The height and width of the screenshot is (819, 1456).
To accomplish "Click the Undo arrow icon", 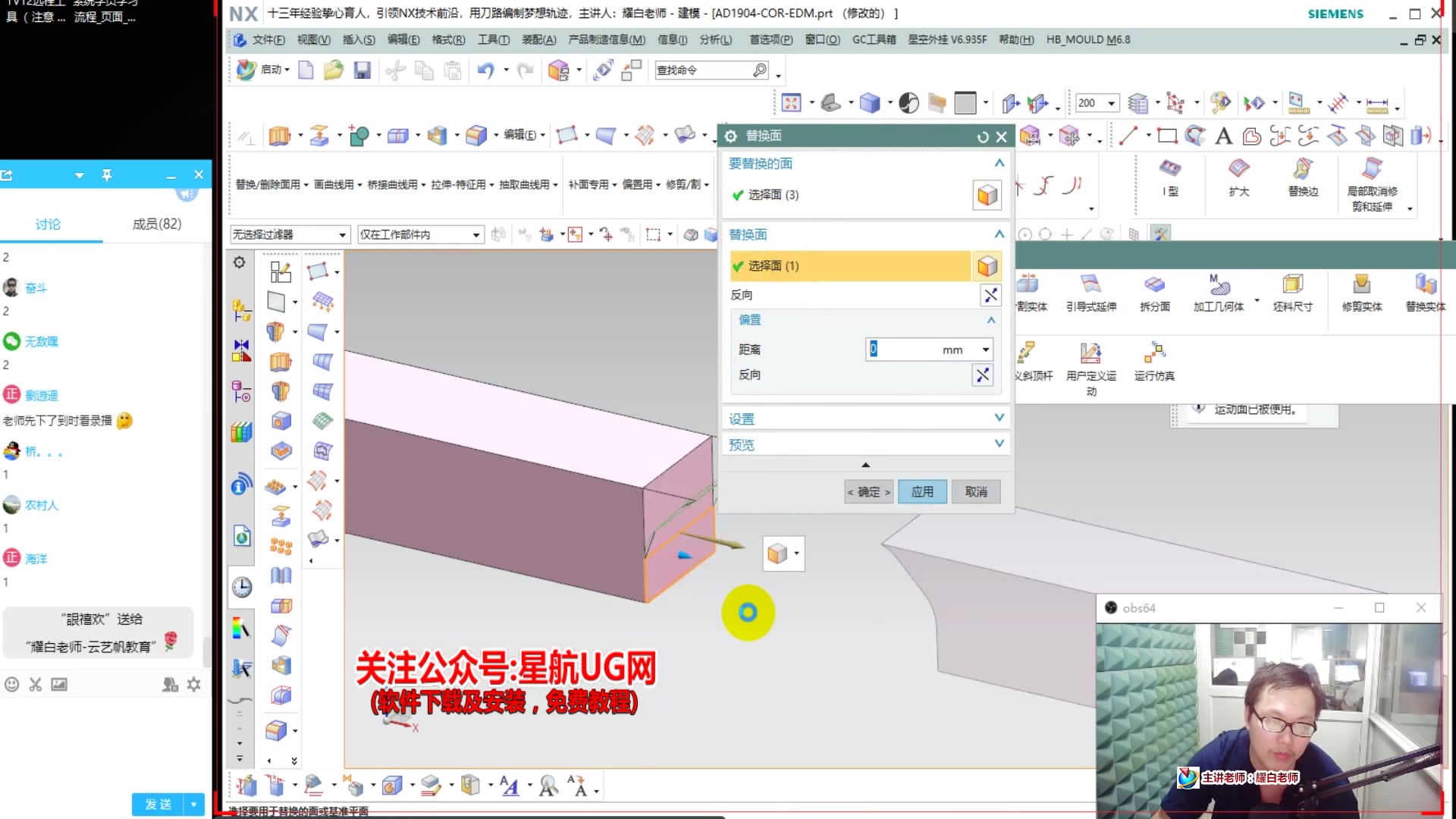I will tap(485, 71).
